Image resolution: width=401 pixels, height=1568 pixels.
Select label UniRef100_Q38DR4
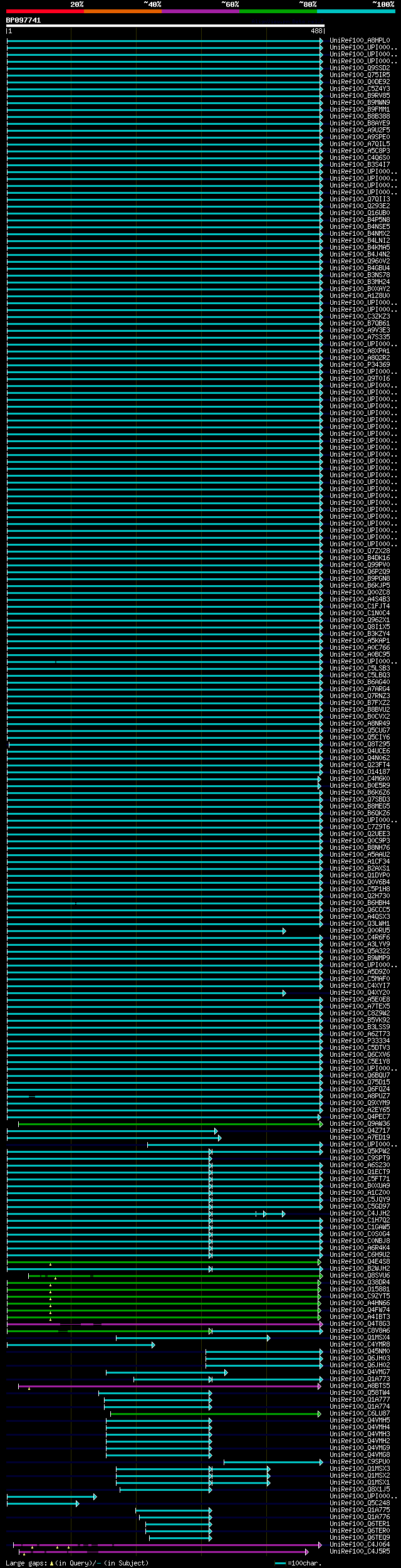[x=360, y=1283]
